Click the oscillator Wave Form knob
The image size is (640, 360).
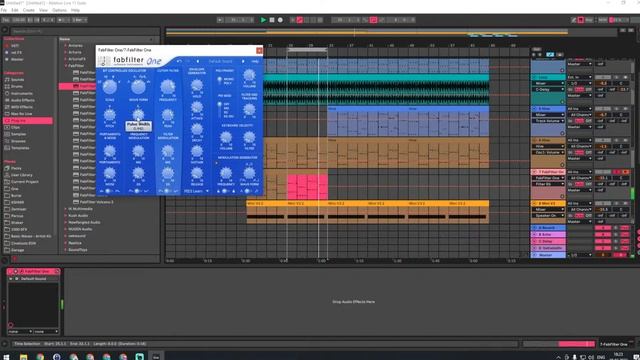(x=138, y=87)
